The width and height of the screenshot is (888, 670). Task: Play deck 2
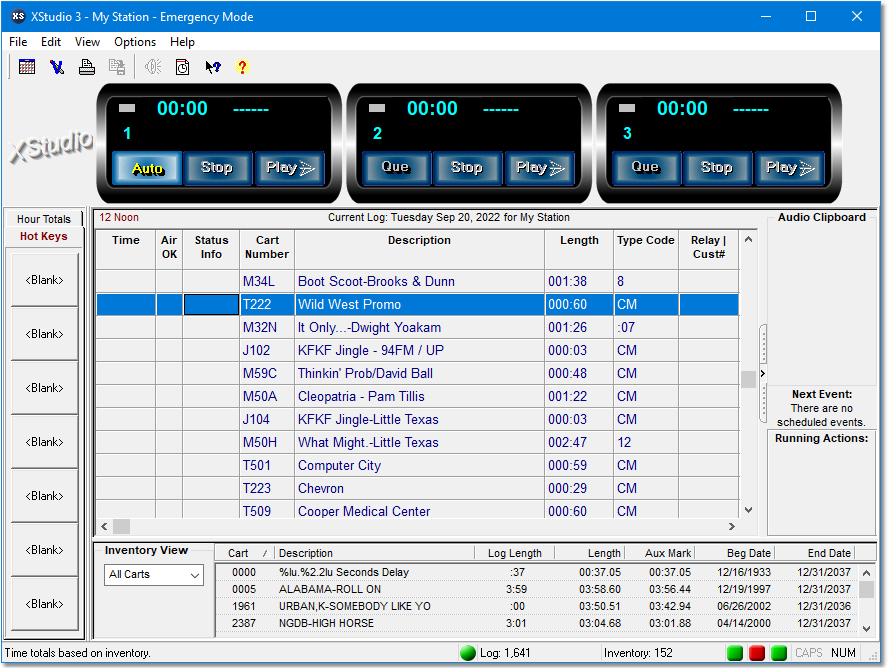pyautogui.click(x=540, y=168)
